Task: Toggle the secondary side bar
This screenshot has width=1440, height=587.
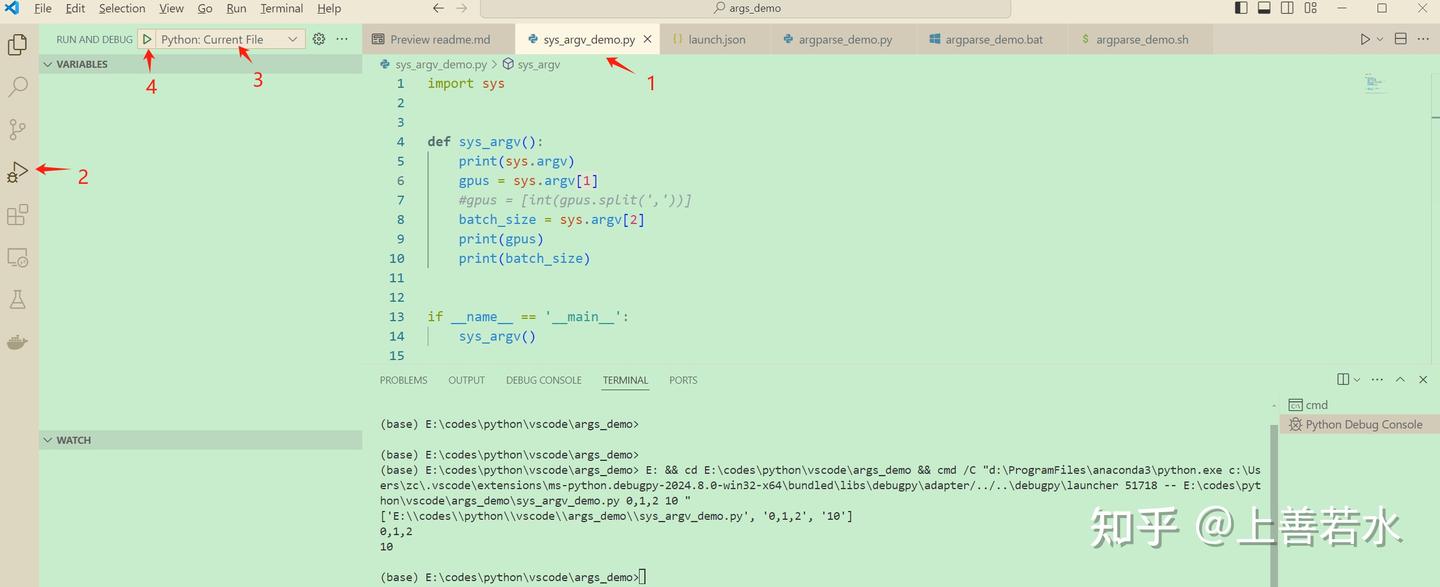Action: coord(1287,7)
